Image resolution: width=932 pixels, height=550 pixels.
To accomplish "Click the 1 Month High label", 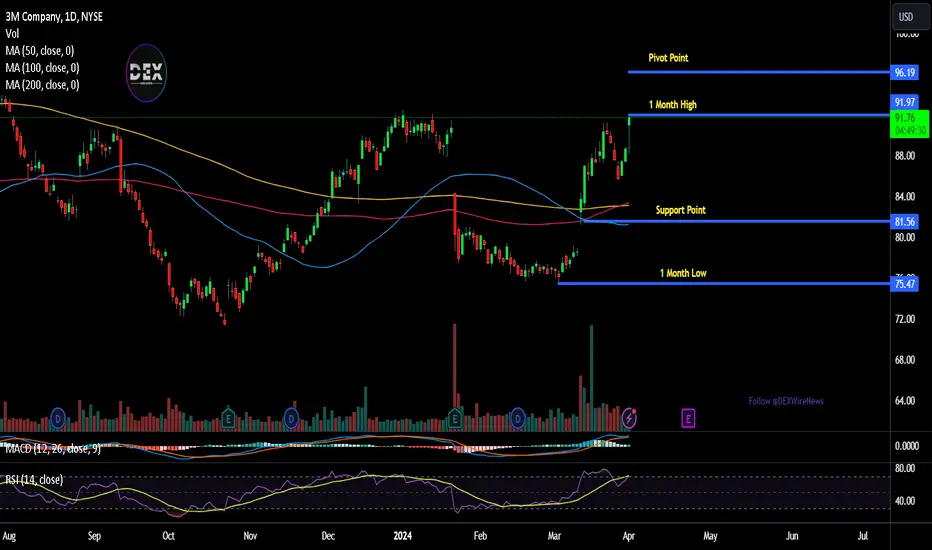I will (672, 105).
